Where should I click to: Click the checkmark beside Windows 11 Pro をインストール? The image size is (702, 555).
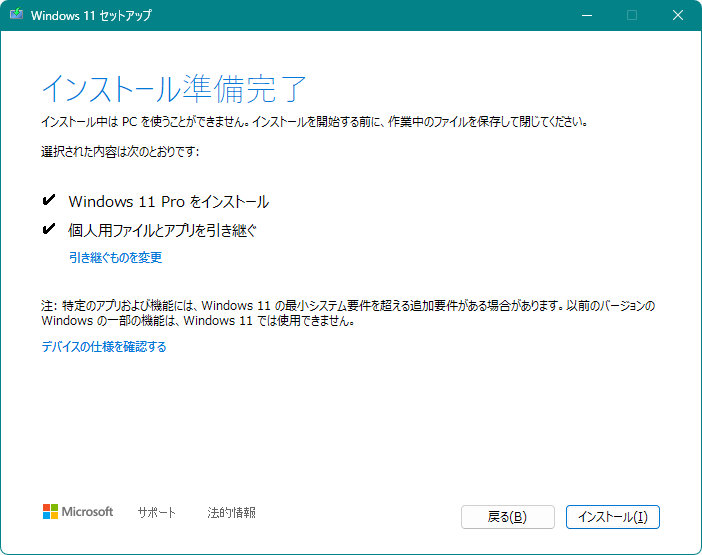pos(48,200)
